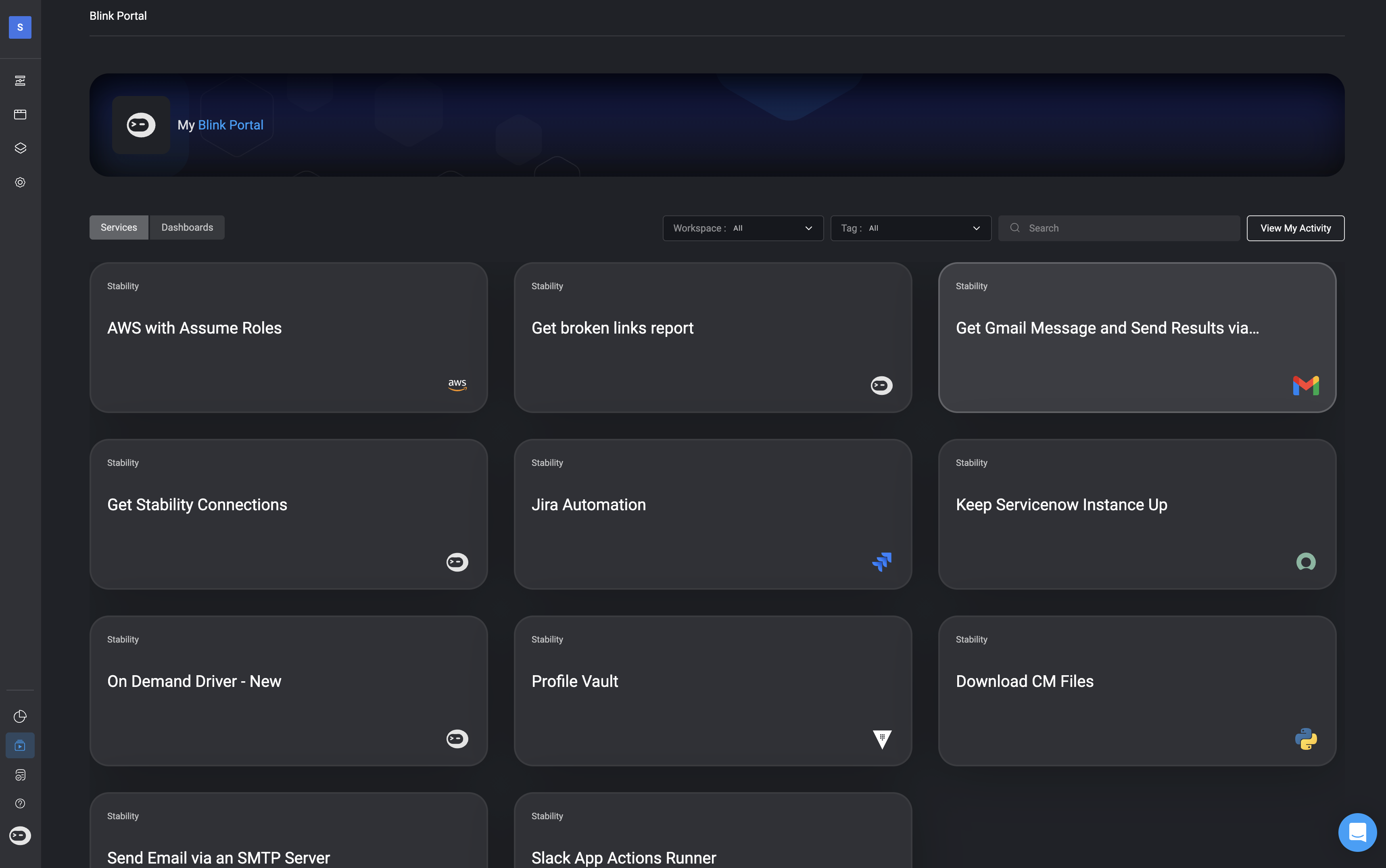The width and height of the screenshot is (1386, 868).
Task: Click the highlighted portal sidebar icon
Action: [x=20, y=745]
